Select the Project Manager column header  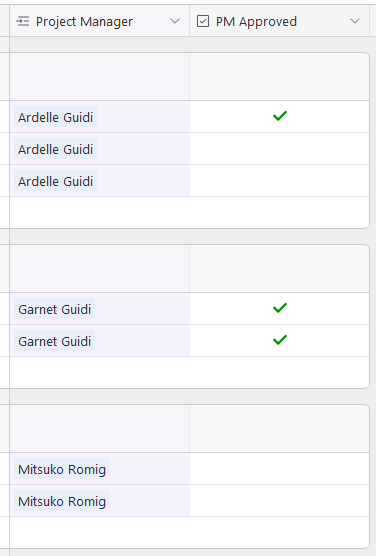pyautogui.click(x=99, y=21)
